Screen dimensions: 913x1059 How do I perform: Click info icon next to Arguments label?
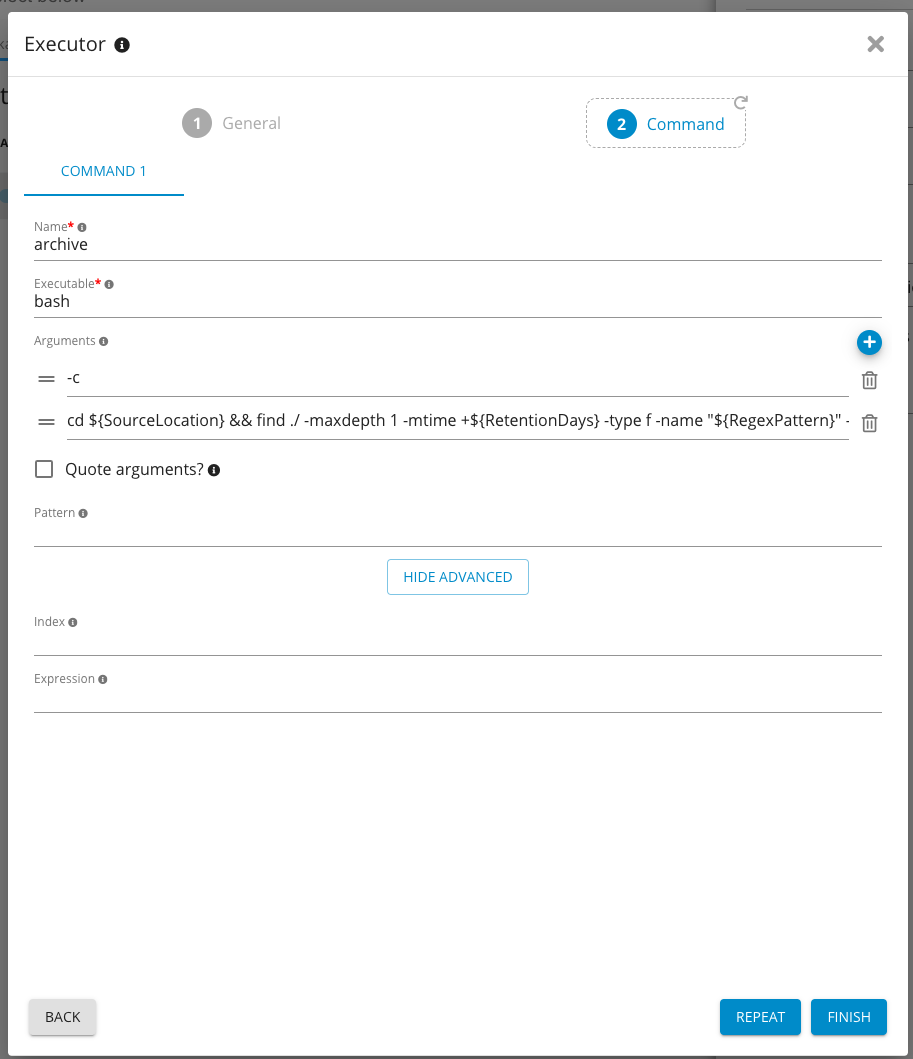coord(103,341)
